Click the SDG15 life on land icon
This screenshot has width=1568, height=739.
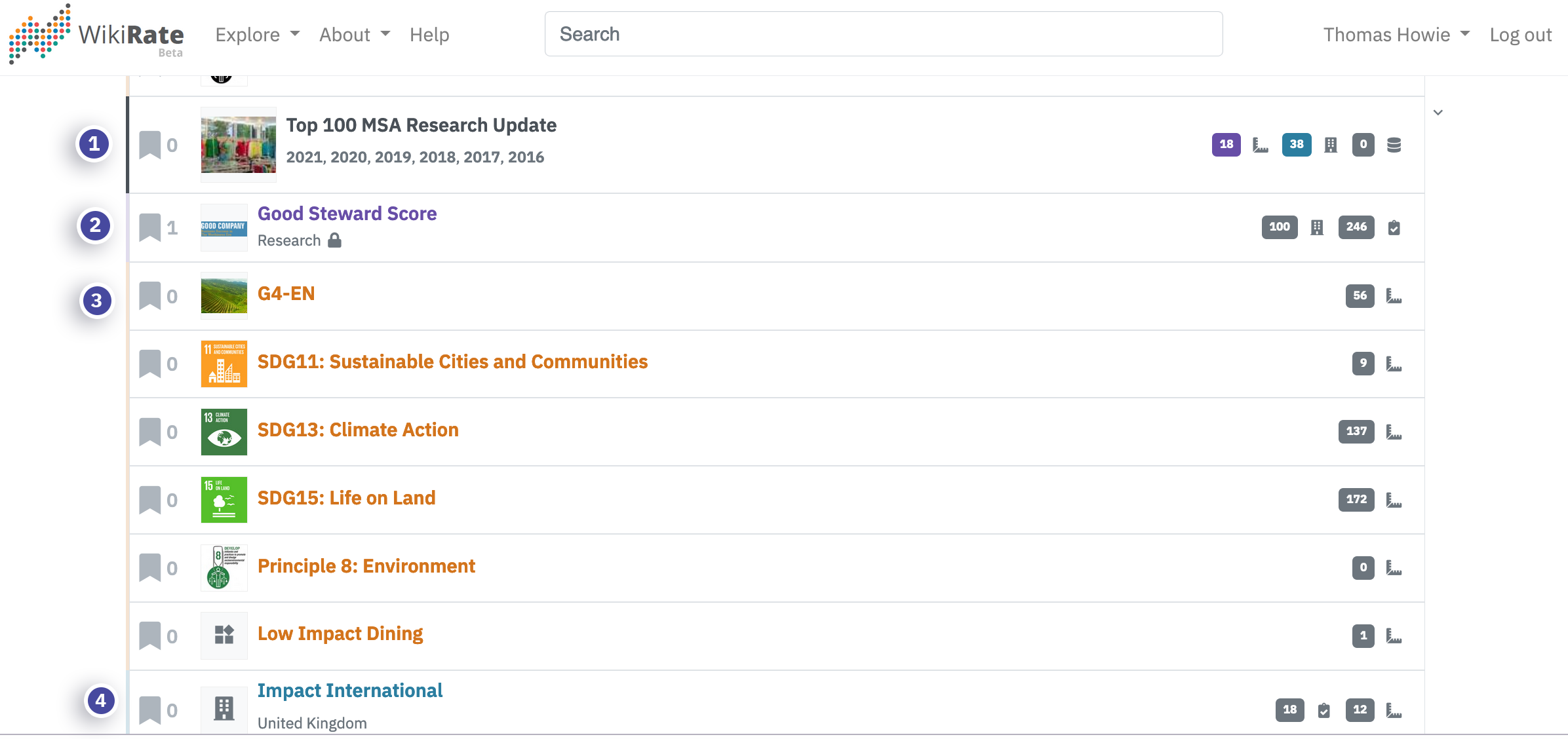point(224,501)
